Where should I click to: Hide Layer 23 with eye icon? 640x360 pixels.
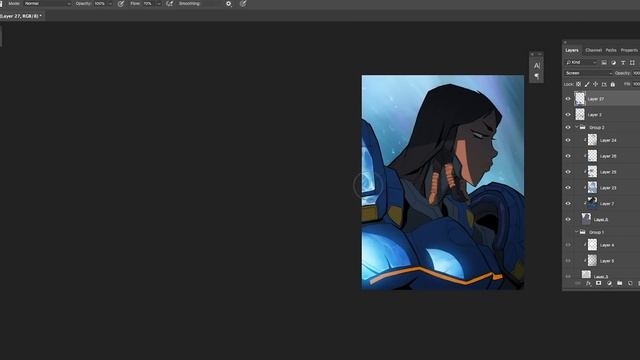pyautogui.click(x=568, y=188)
